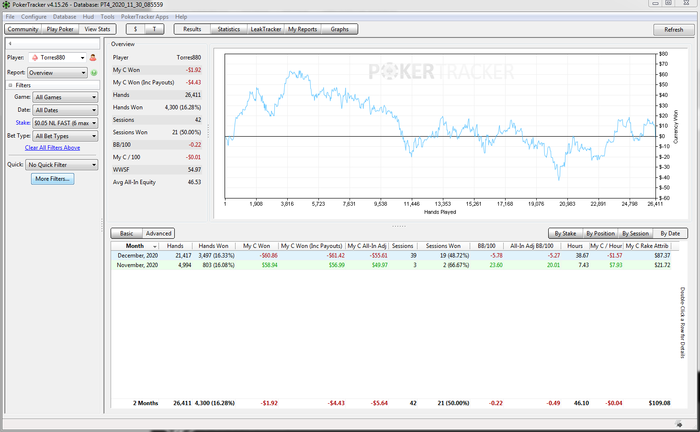Sort by the BB/100 column header
700x432 pixels.
[487, 246]
